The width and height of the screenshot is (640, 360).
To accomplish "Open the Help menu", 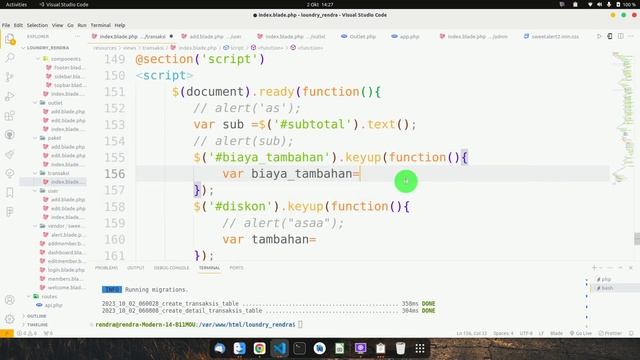I will (x=120, y=25).
